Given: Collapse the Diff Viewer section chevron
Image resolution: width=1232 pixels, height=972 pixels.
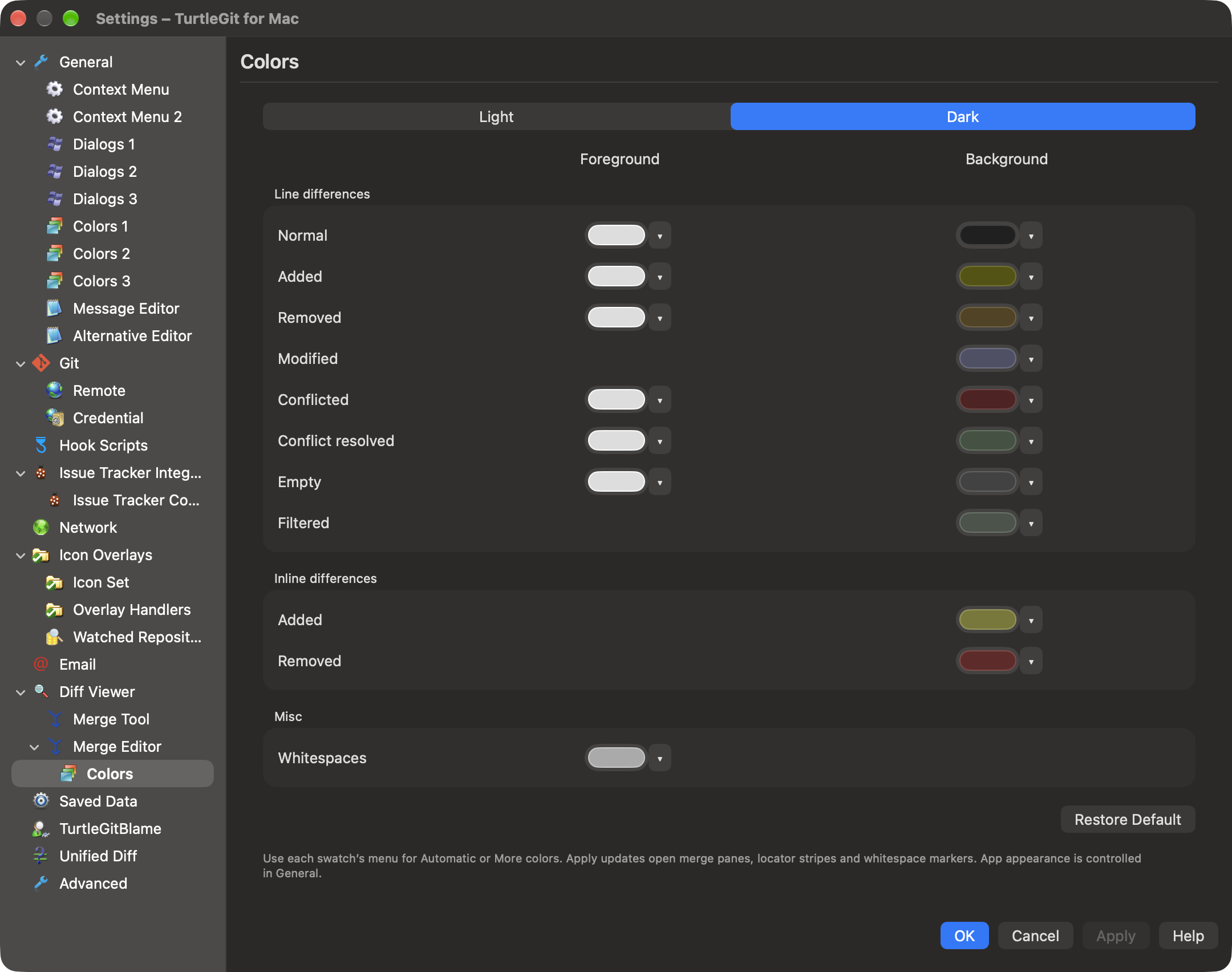Looking at the screenshot, I should [21, 692].
